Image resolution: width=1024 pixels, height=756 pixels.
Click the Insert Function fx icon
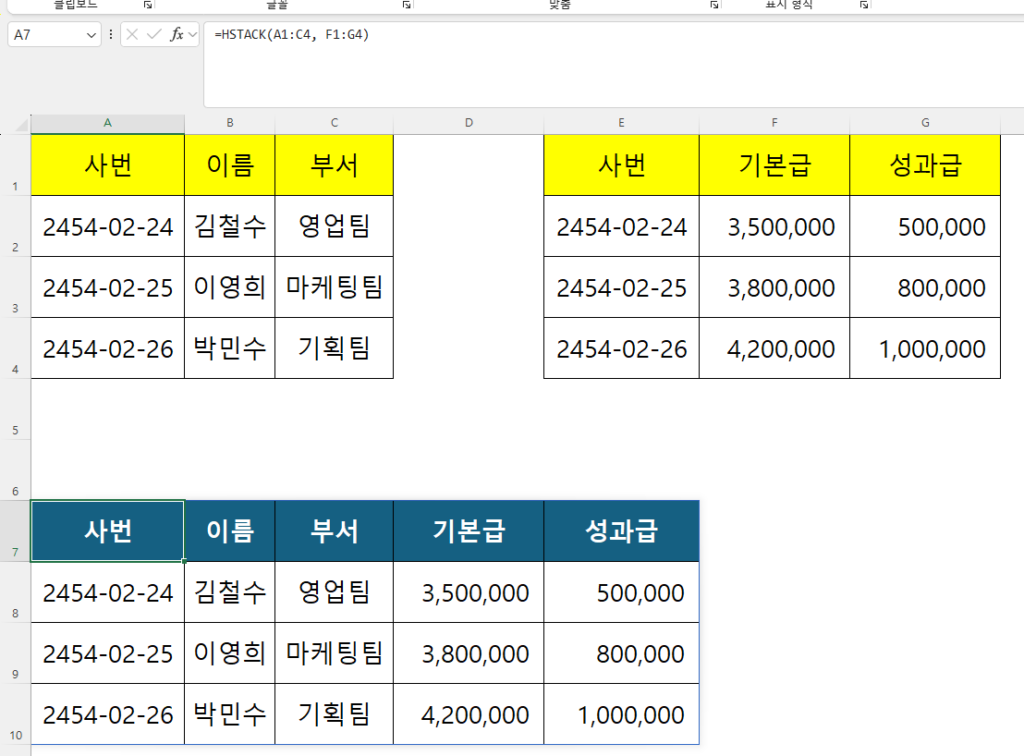pos(176,35)
